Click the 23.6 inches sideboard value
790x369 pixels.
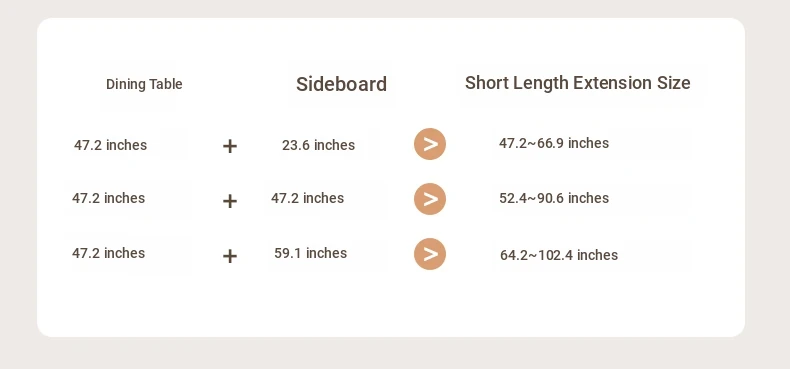(x=318, y=145)
